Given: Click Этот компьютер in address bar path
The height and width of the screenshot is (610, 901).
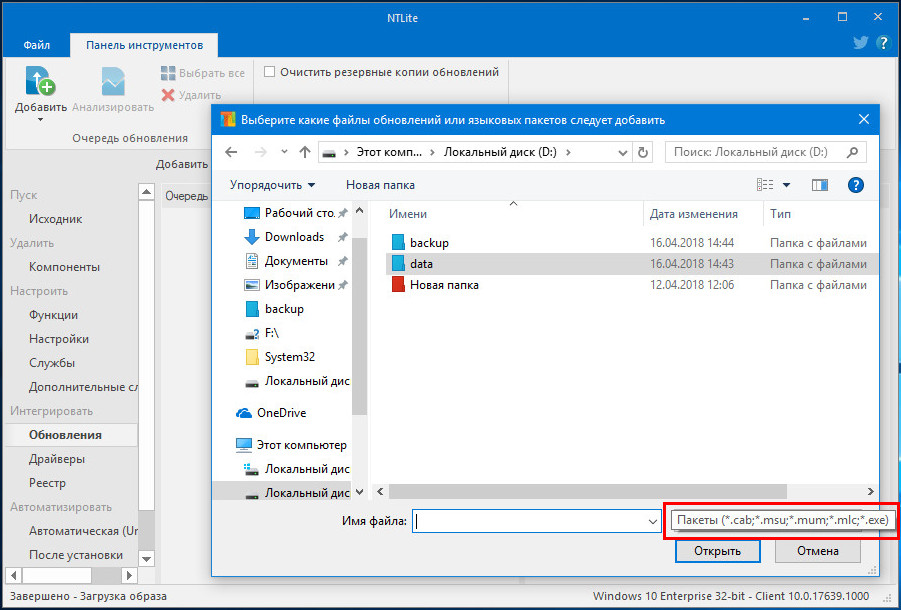Looking at the screenshot, I should [389, 152].
